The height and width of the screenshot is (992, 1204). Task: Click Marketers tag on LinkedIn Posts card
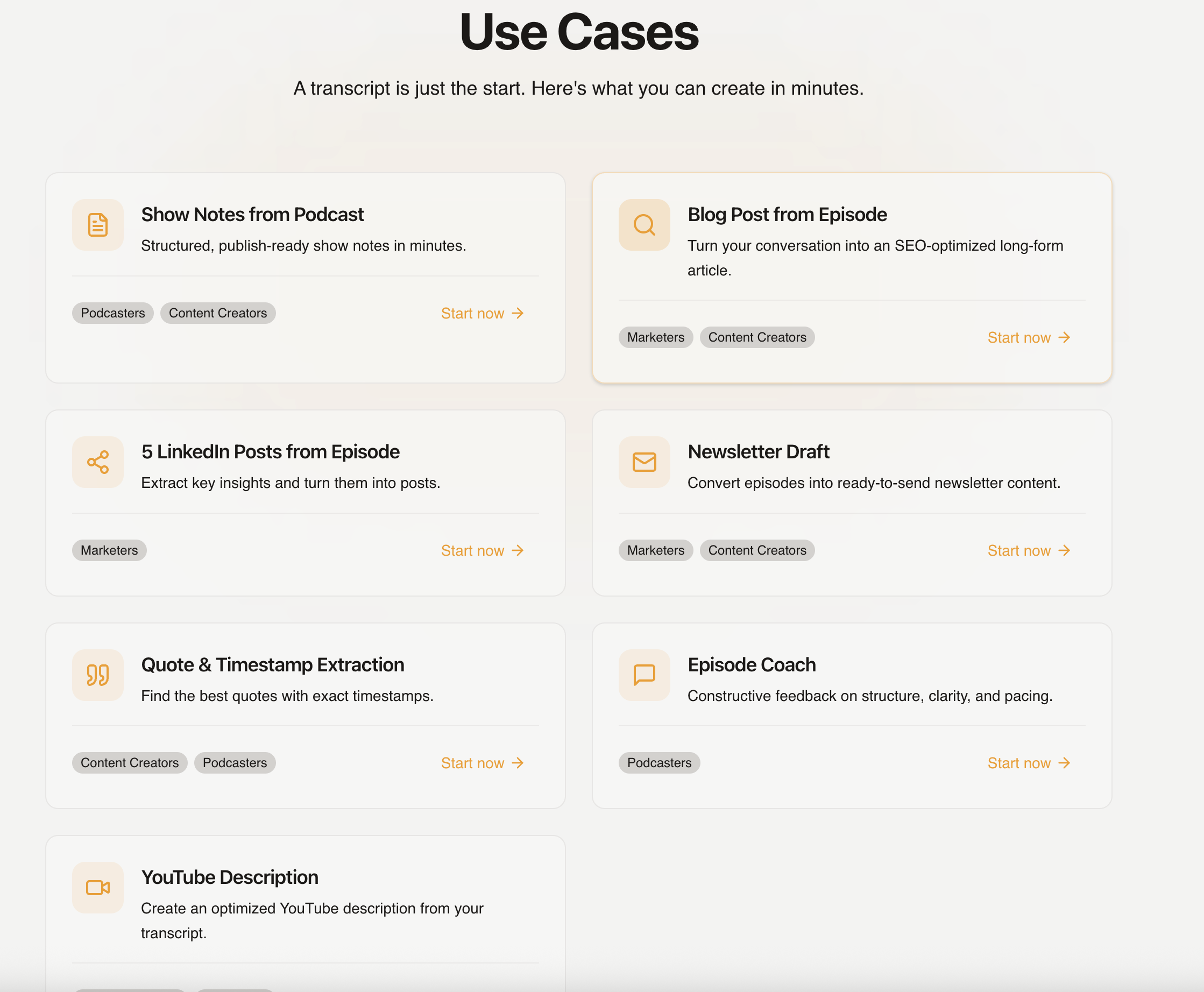click(x=109, y=550)
